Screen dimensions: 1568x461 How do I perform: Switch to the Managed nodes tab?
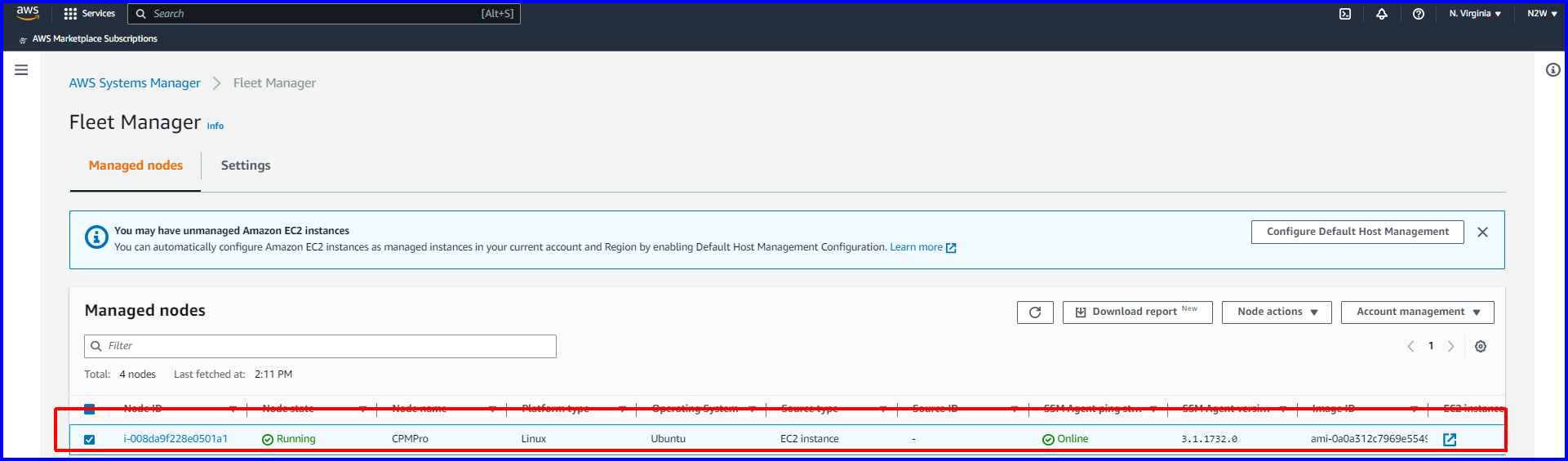click(135, 166)
